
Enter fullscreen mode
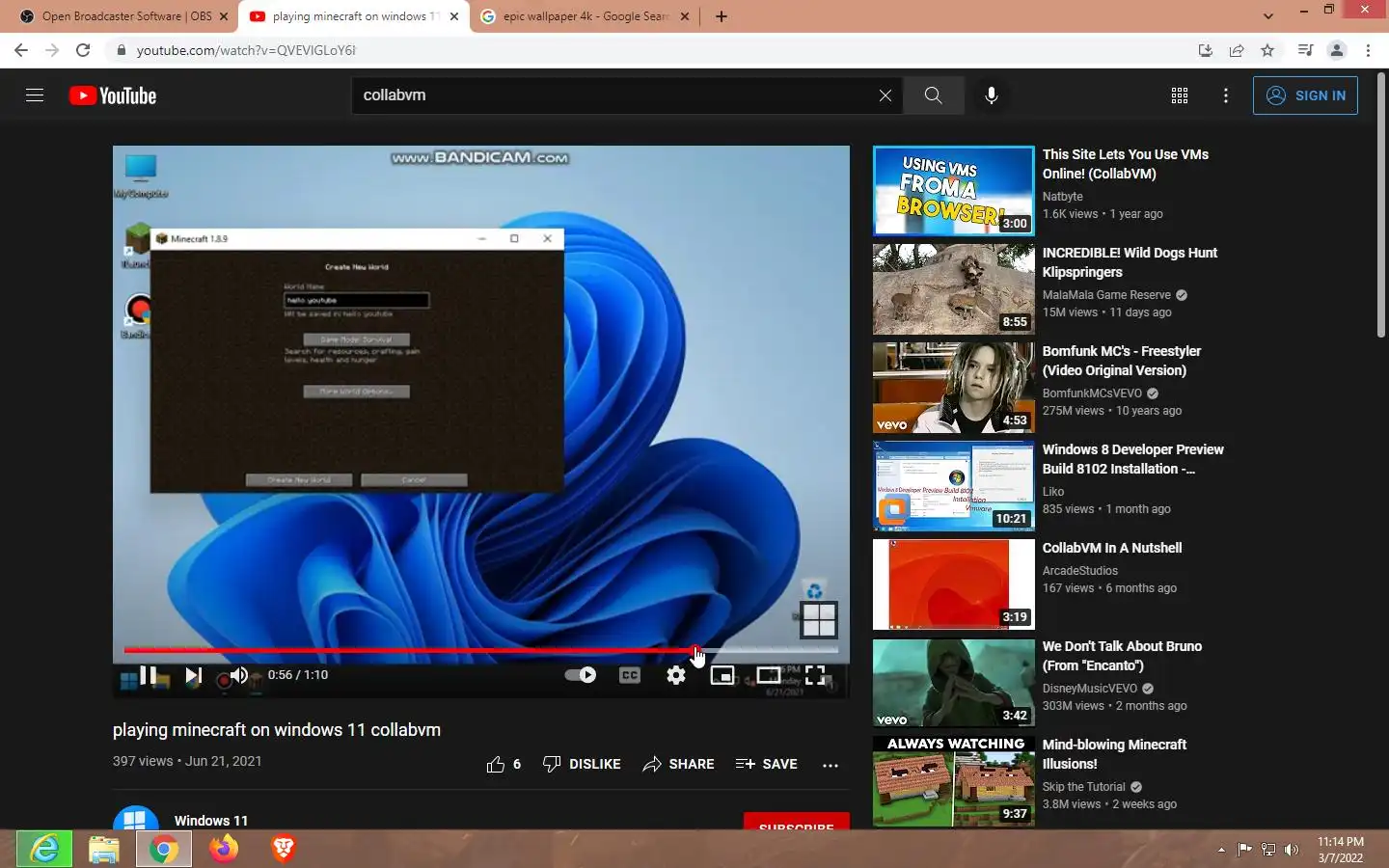[815, 675]
